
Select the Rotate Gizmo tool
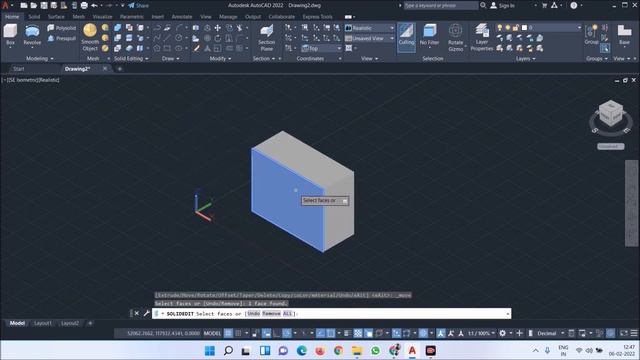(x=456, y=38)
